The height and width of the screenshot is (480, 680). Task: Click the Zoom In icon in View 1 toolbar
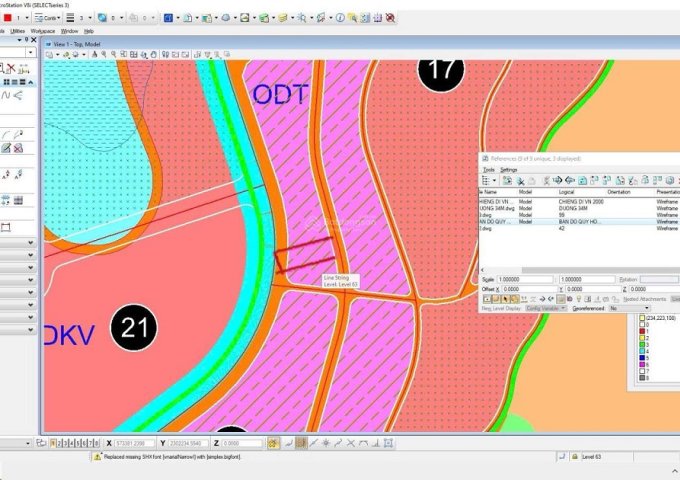tap(104, 55)
